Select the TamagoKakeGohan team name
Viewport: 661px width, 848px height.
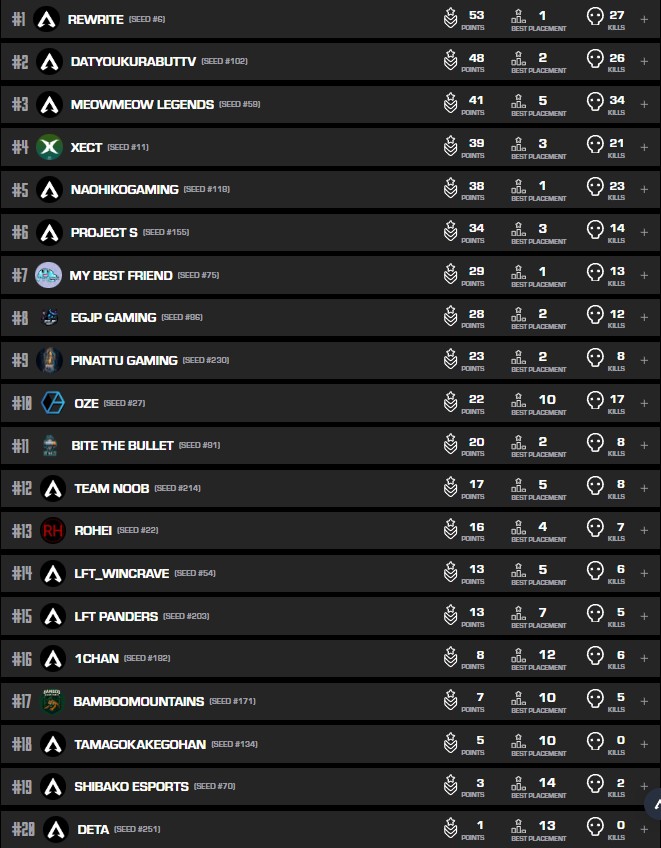pos(139,744)
